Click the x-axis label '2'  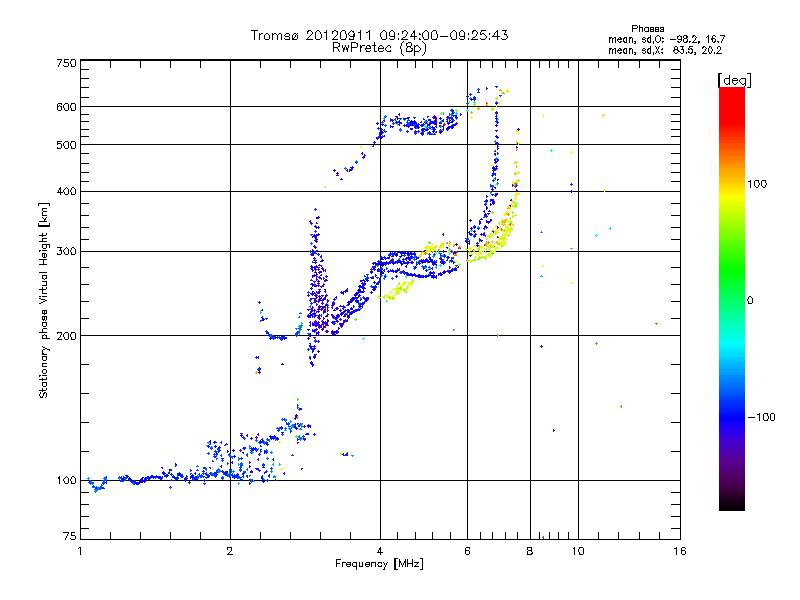click(230, 551)
